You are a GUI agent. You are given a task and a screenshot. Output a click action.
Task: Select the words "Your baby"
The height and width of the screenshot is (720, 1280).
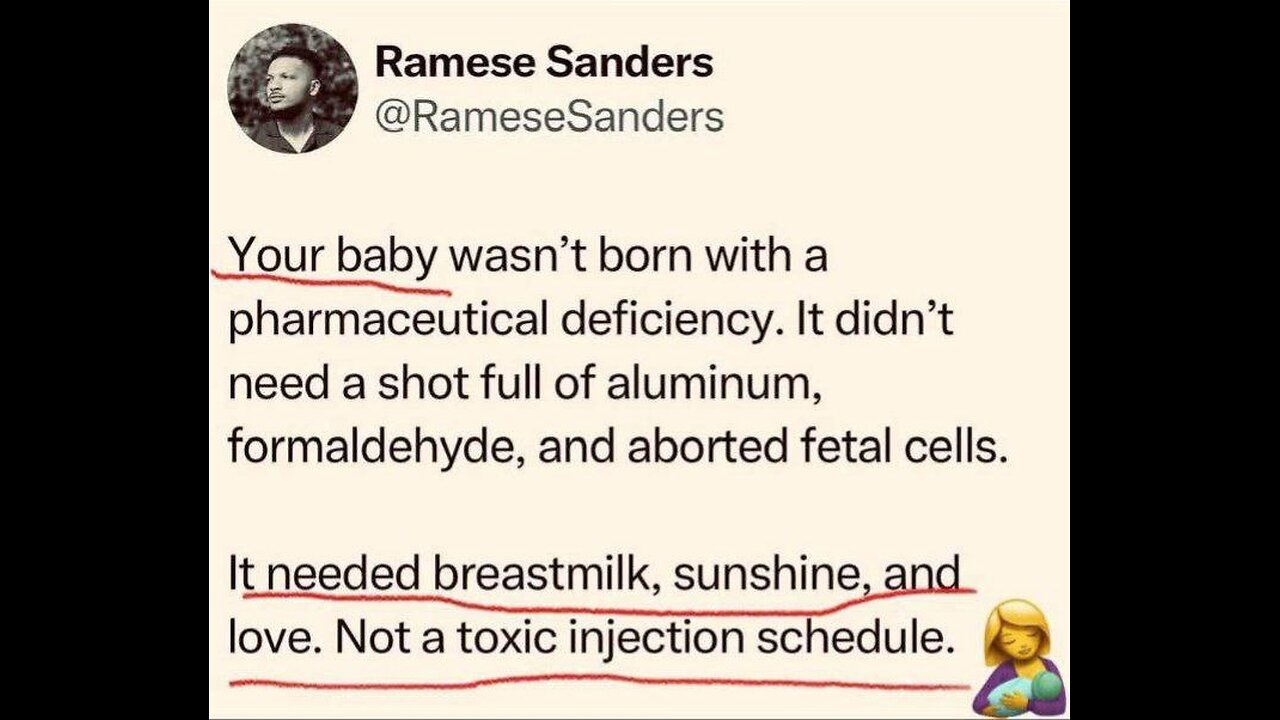[x=333, y=257]
